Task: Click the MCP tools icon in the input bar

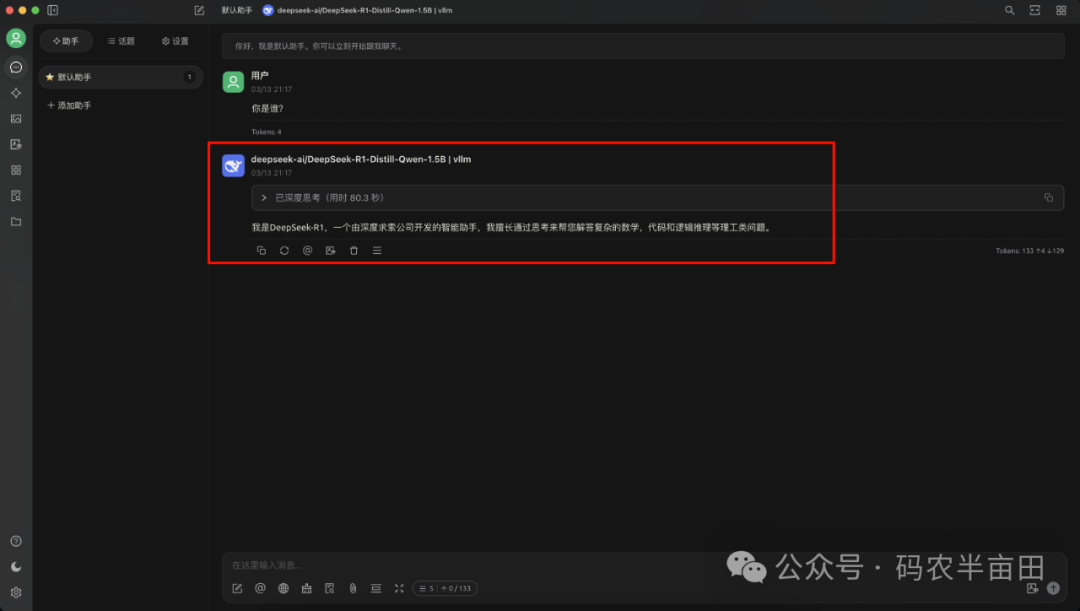Action: click(307, 588)
